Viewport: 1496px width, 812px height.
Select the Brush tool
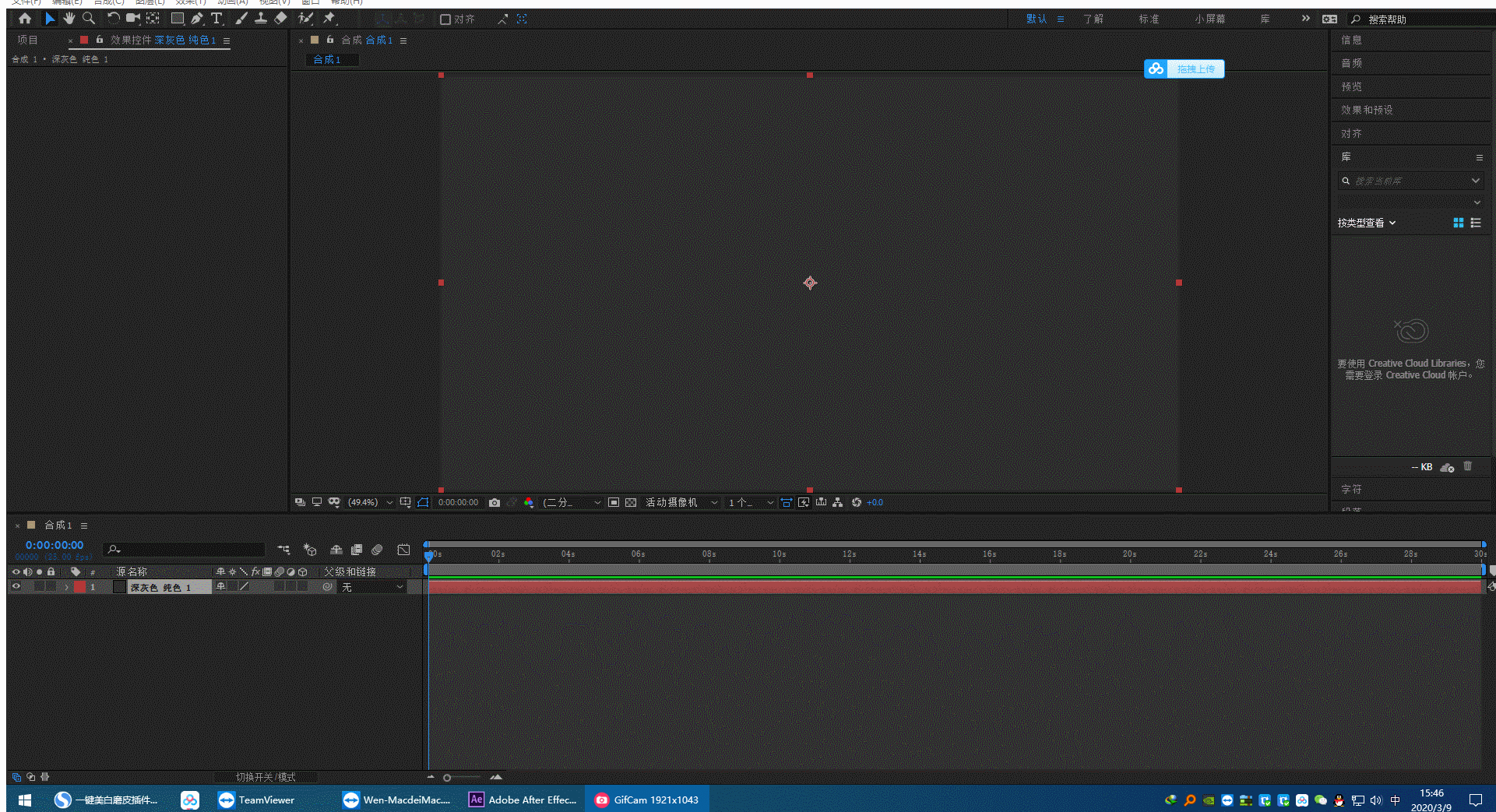pyautogui.click(x=241, y=19)
